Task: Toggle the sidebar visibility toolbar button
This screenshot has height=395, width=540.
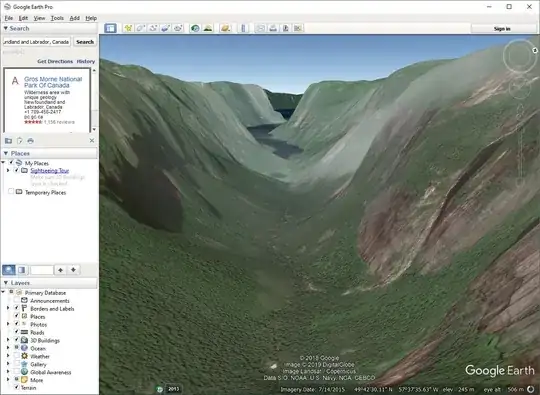Action: coord(110,28)
